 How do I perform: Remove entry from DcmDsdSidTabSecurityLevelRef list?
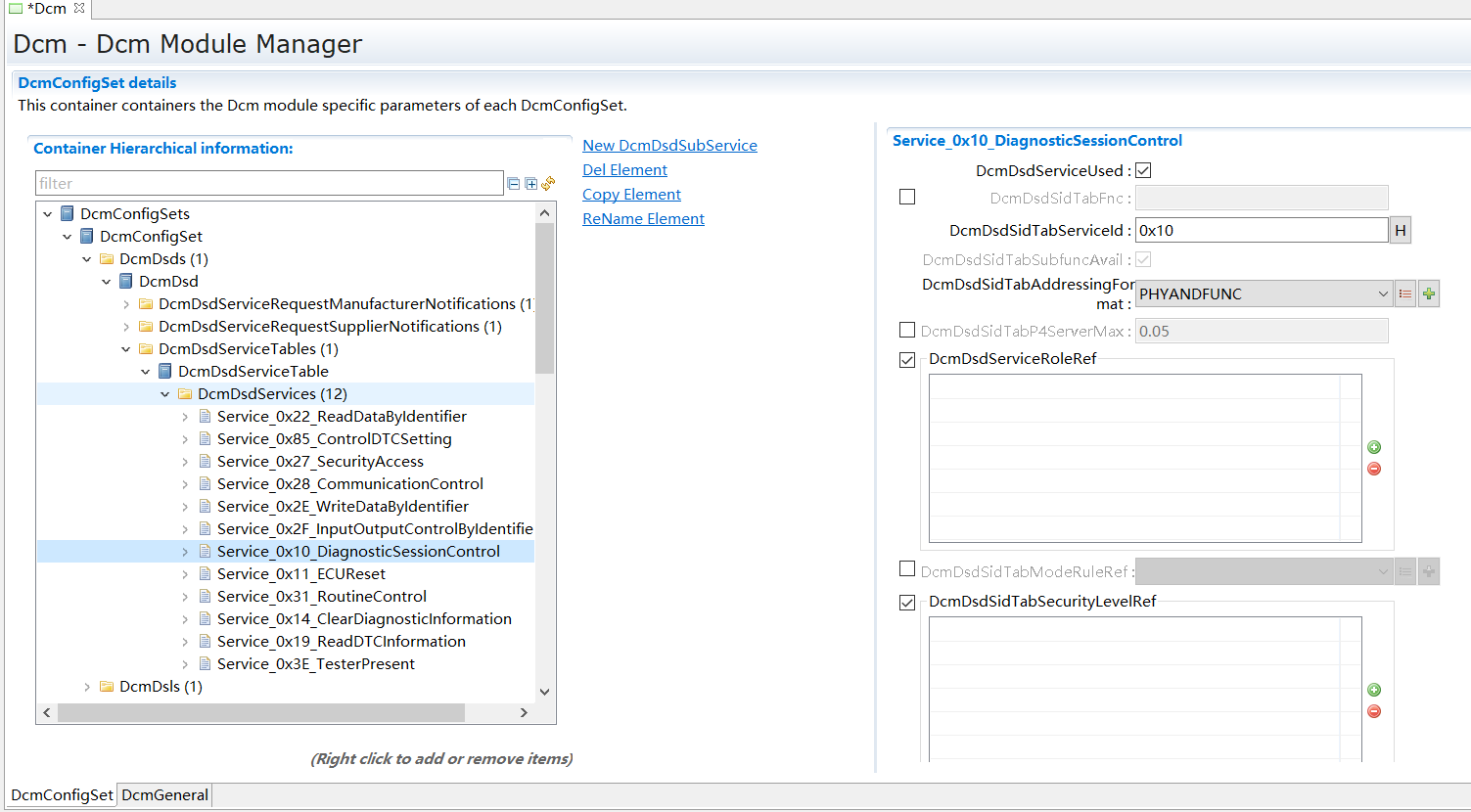point(1374,711)
